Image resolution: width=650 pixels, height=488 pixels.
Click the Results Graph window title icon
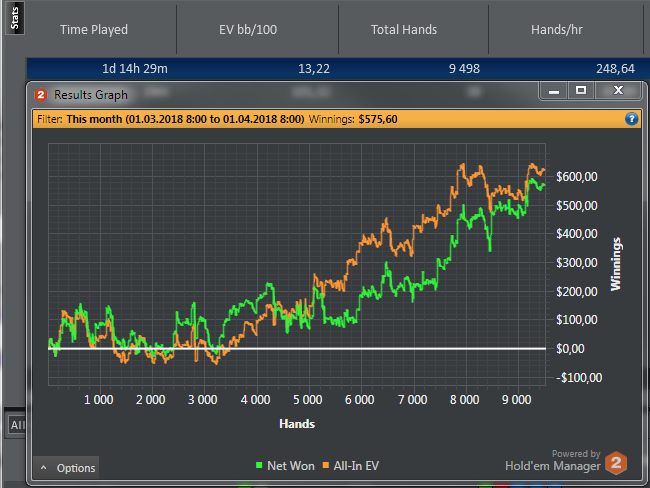point(41,95)
